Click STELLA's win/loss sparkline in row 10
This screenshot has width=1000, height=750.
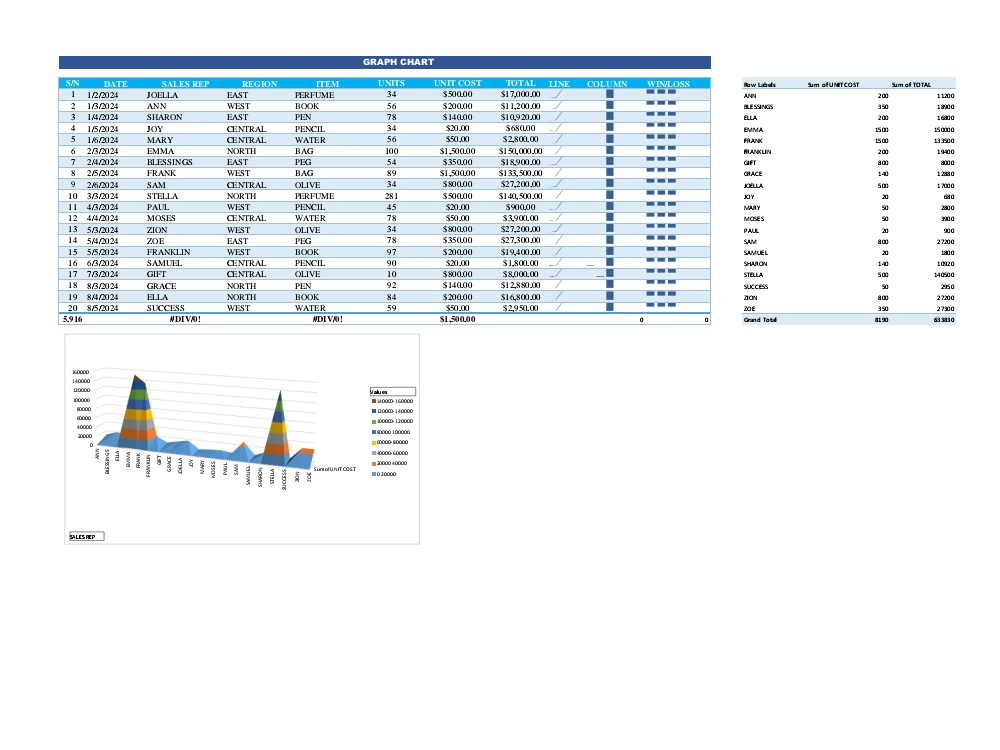(x=661, y=193)
